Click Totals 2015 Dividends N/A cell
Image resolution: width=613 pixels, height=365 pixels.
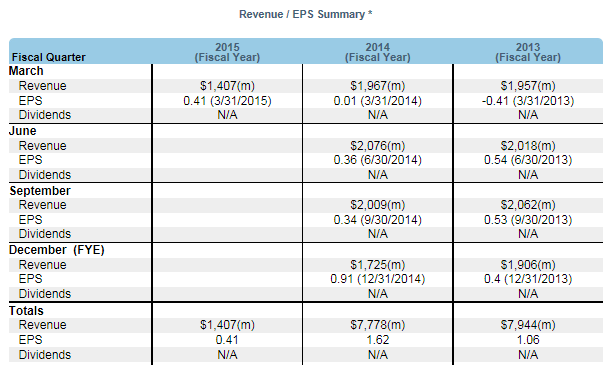(227, 354)
